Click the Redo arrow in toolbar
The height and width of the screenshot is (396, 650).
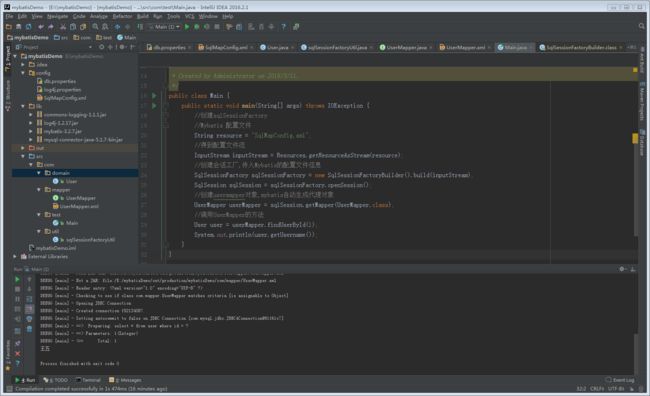(51, 27)
